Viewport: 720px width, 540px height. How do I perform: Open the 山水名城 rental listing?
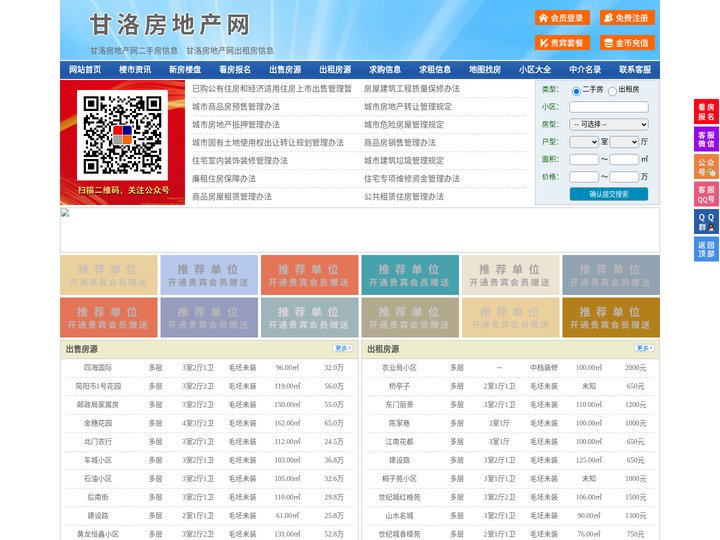coord(399,516)
